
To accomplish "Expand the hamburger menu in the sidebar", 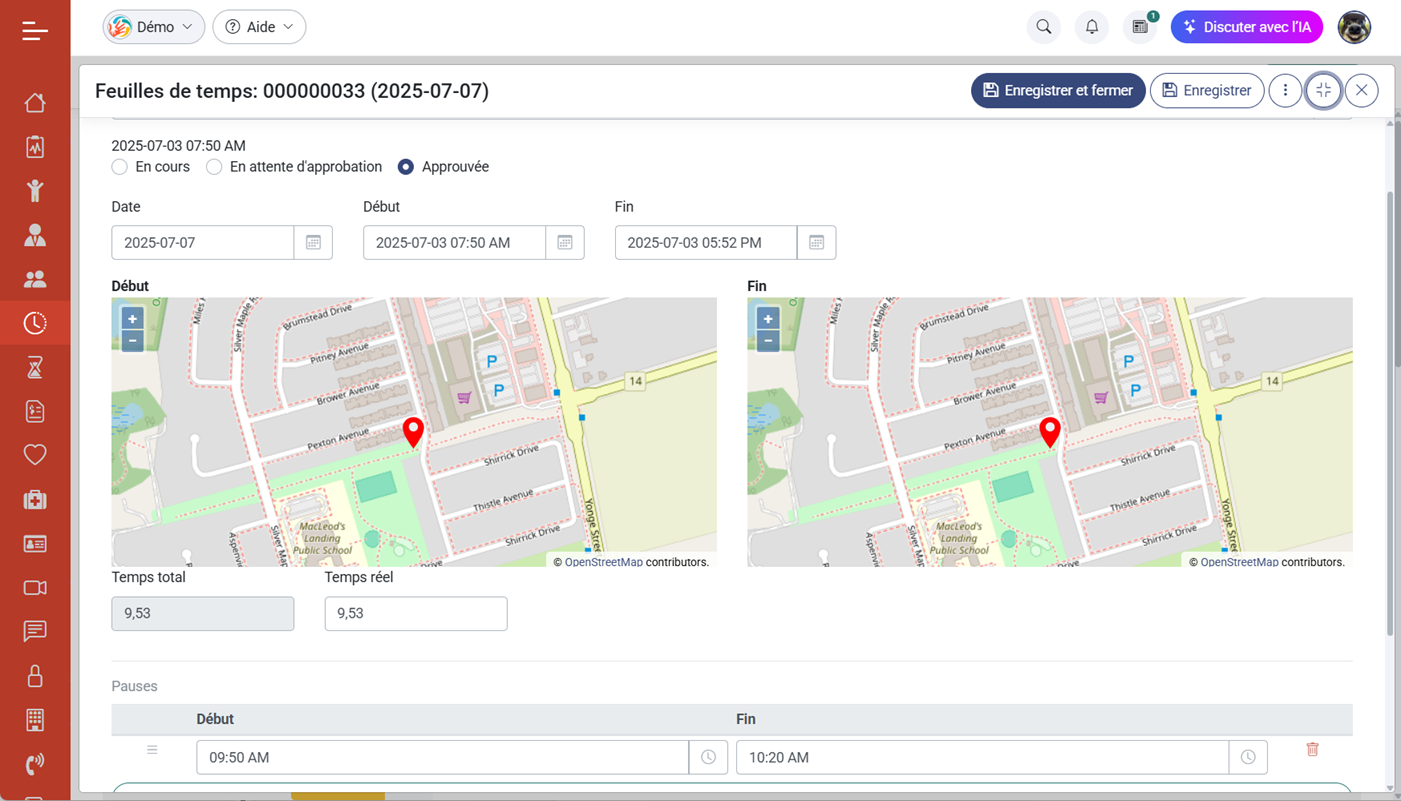I will point(35,31).
